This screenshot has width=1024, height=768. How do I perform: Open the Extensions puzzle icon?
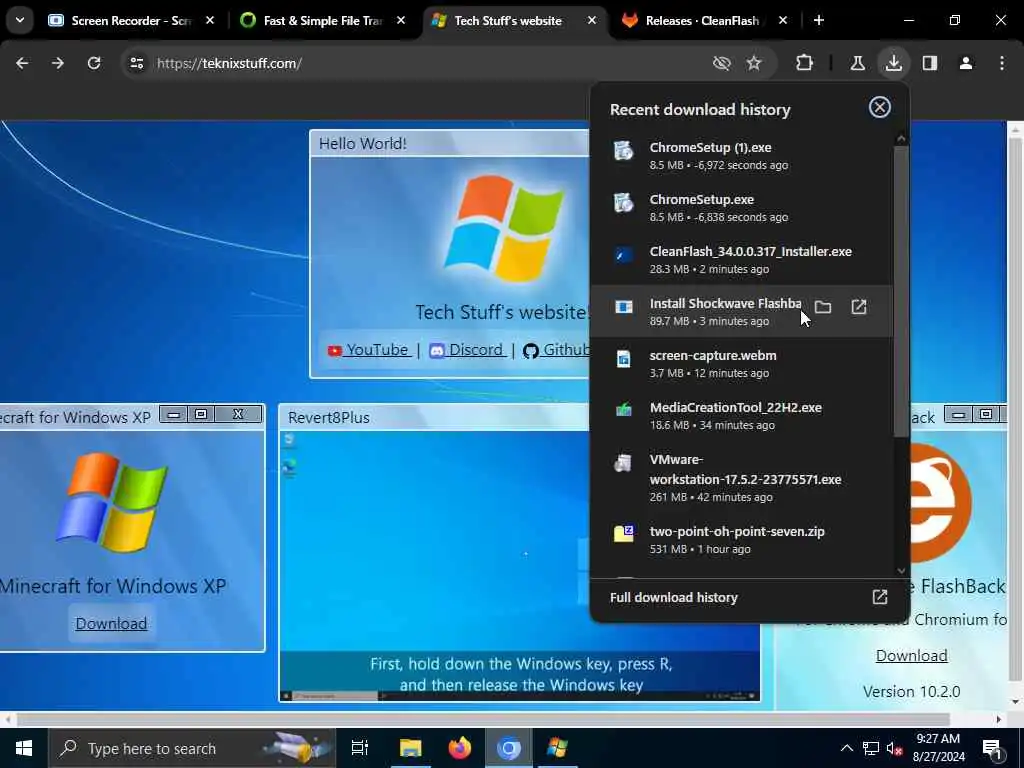coord(805,63)
